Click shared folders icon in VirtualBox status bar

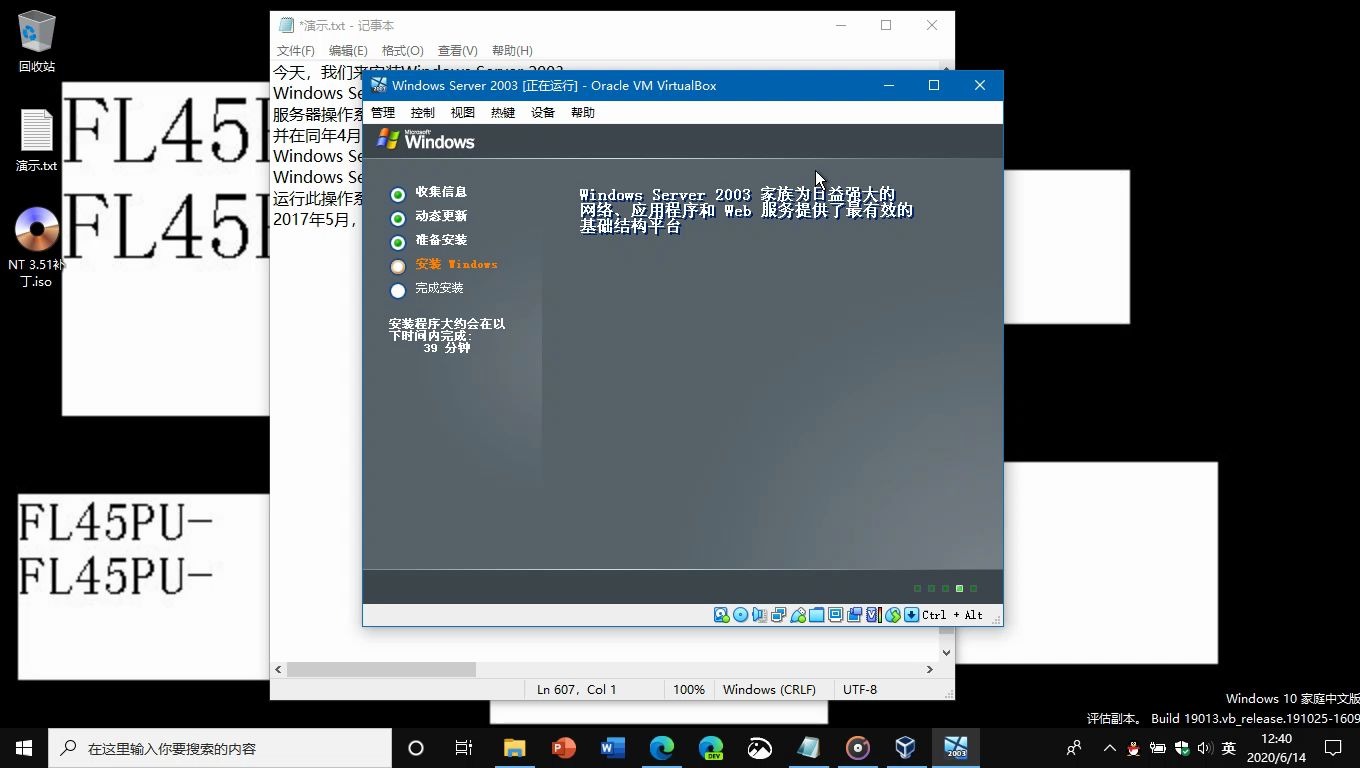click(817, 615)
